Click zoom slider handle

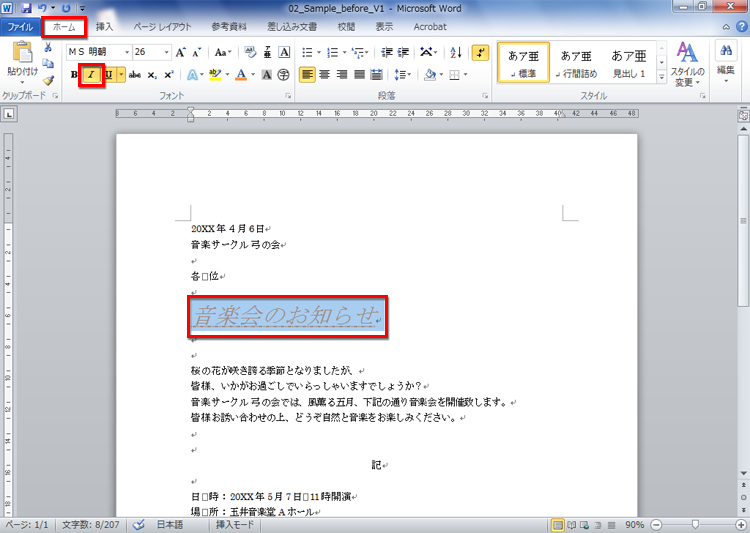pyautogui.click(x=695, y=525)
